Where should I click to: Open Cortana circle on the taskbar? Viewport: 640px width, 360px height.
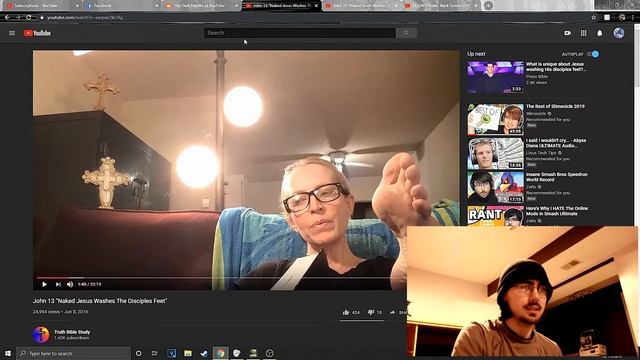pos(138,353)
